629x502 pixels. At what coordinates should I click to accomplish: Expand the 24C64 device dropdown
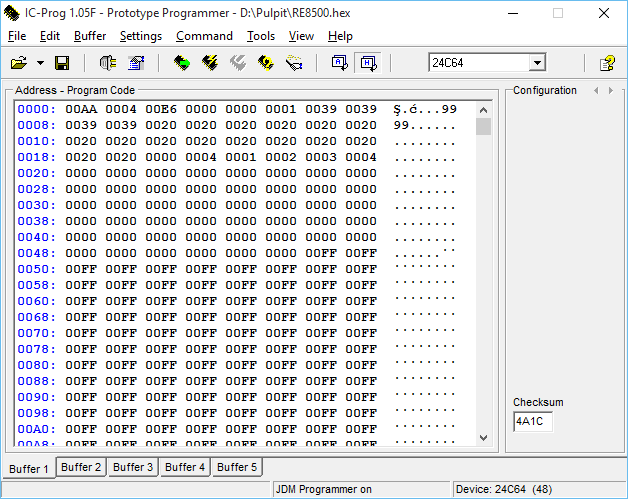coord(537,63)
